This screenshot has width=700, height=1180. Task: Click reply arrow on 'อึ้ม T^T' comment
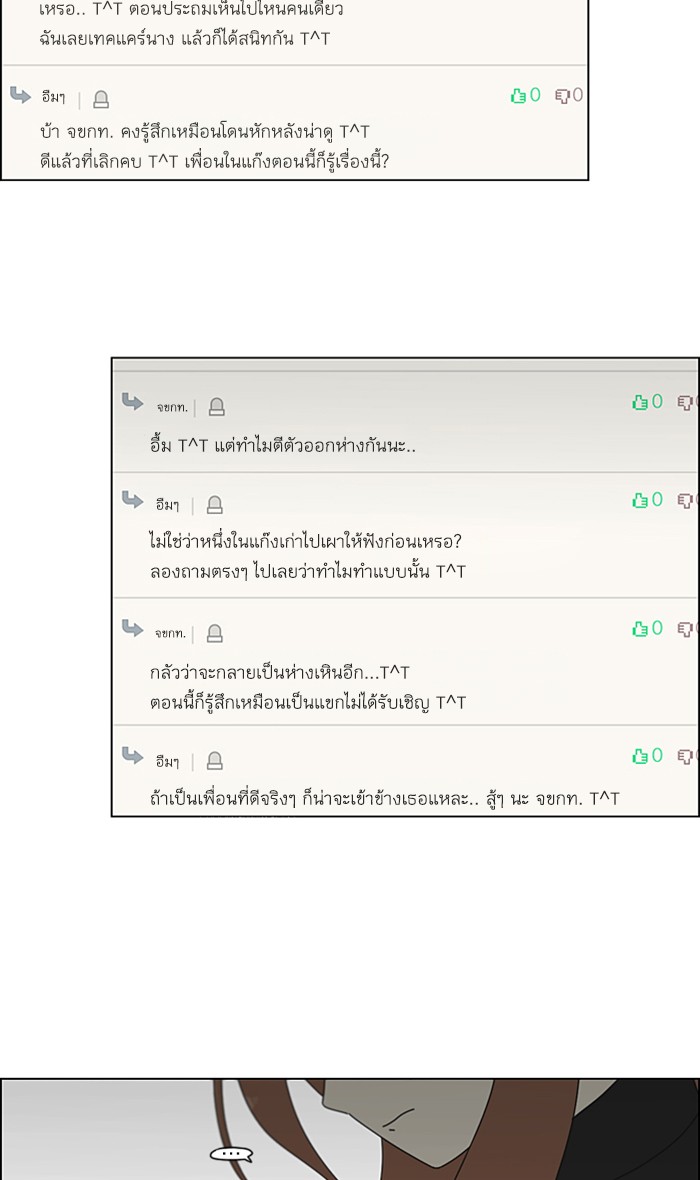point(132,402)
